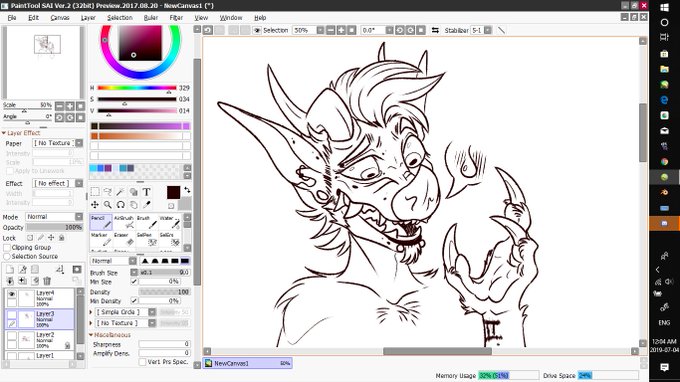This screenshot has height=382, width=680.
Task: Enable the Clipping Group checkbox
Action: tap(7, 247)
